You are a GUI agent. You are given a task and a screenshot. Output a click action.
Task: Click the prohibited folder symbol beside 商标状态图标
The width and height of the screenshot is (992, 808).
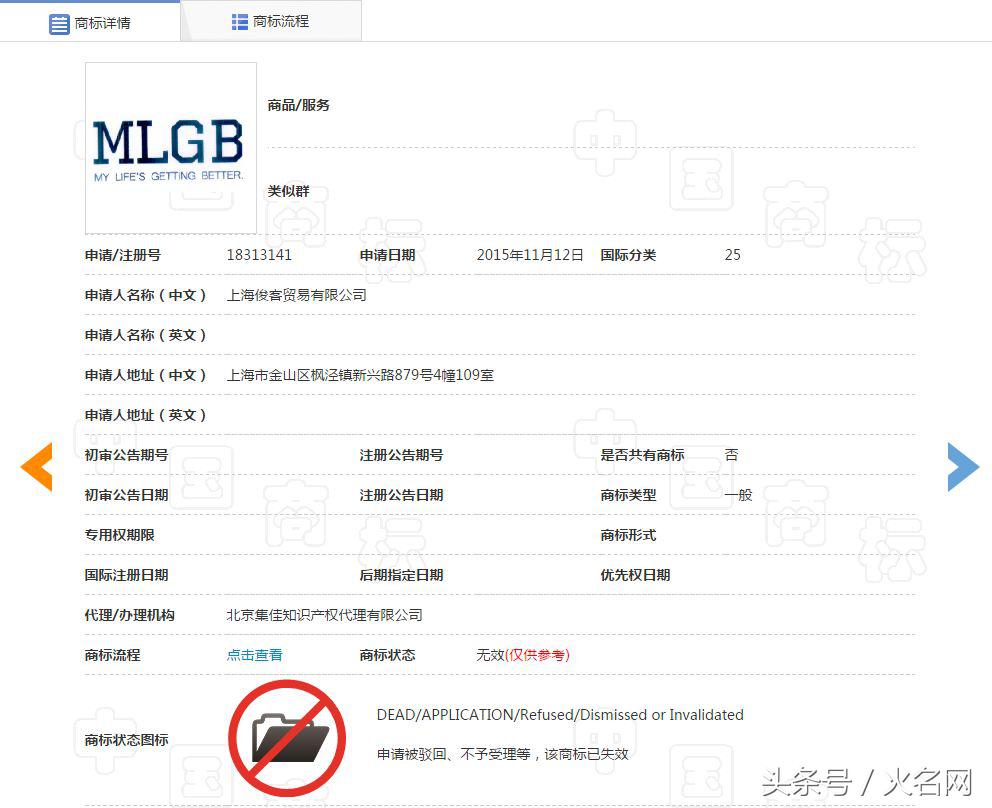pyautogui.click(x=288, y=738)
